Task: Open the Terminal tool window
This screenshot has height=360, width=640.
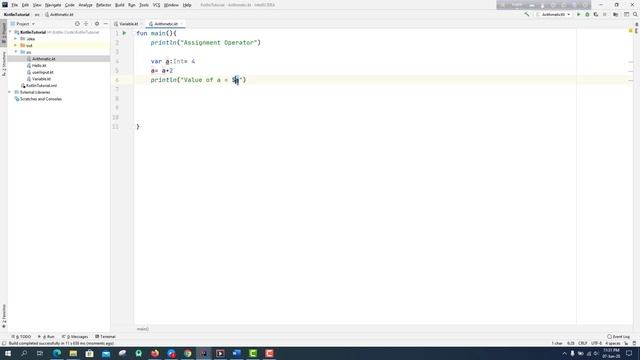Action: [105, 337]
